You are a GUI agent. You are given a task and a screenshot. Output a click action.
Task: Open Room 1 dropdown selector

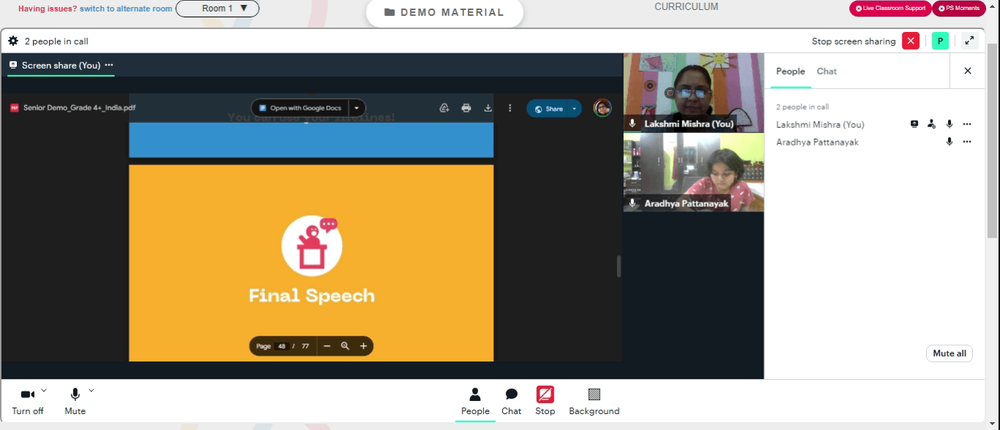[x=217, y=9]
